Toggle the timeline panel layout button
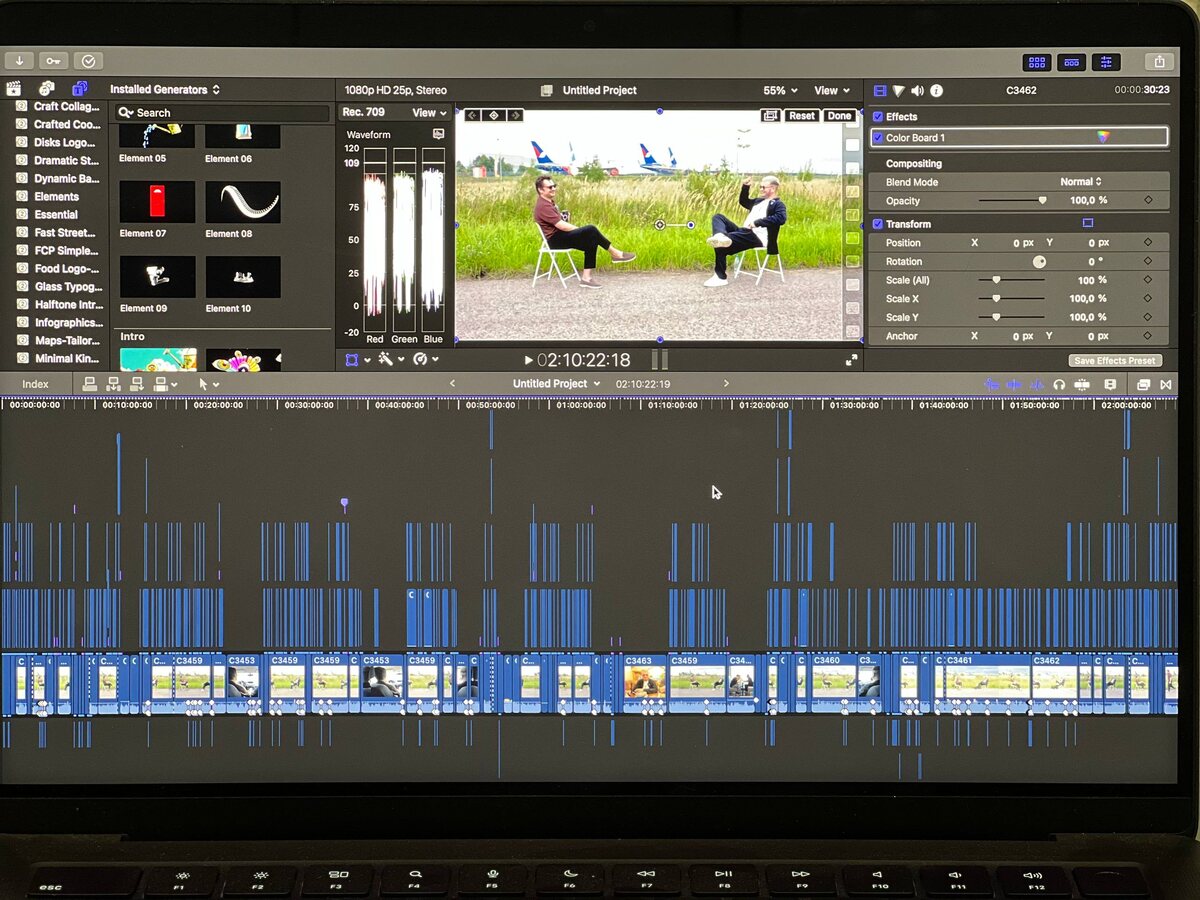 (1071, 62)
